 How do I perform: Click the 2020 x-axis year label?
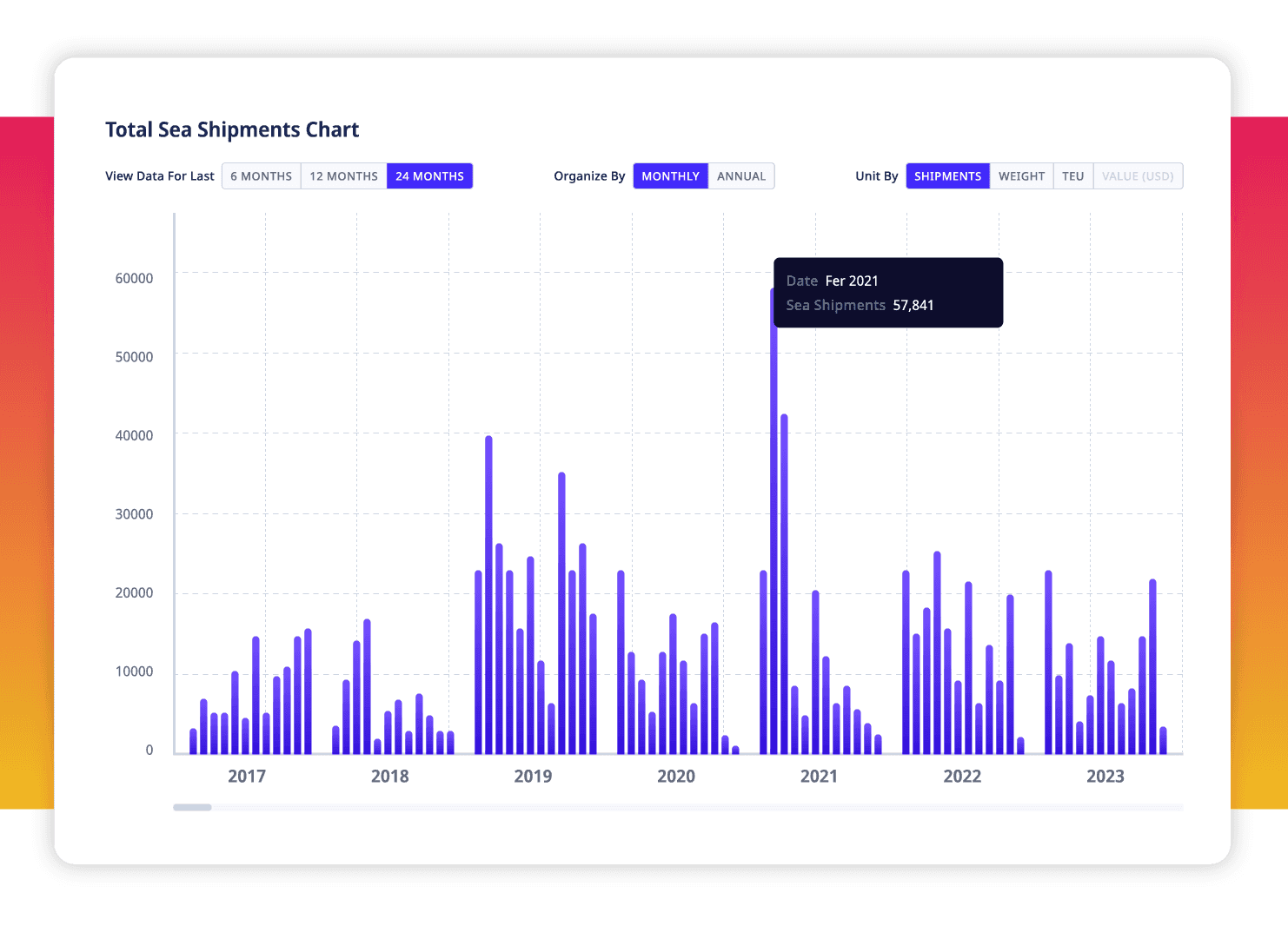pyautogui.click(x=676, y=776)
